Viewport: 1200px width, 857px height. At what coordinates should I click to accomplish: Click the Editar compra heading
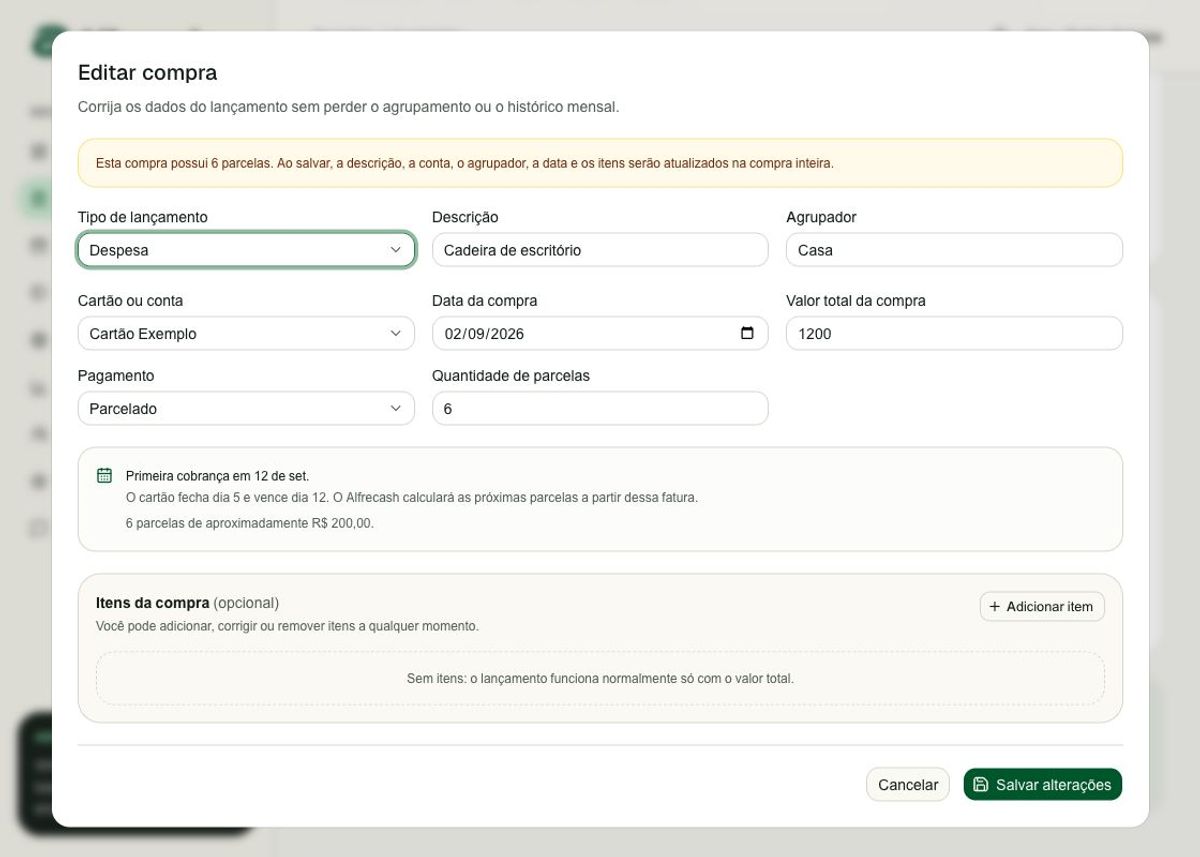coord(148,72)
